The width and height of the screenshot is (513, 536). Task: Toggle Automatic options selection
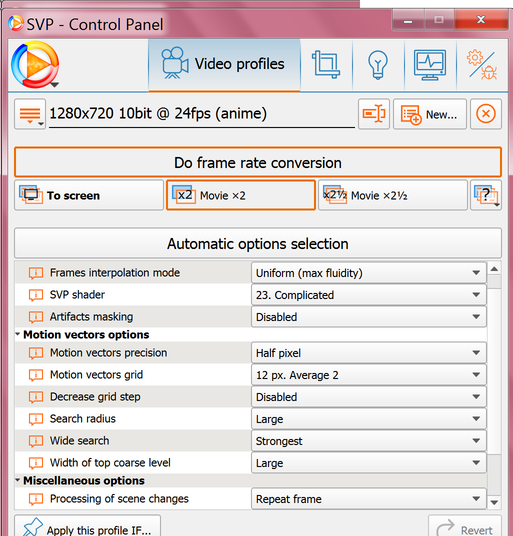pos(258,243)
